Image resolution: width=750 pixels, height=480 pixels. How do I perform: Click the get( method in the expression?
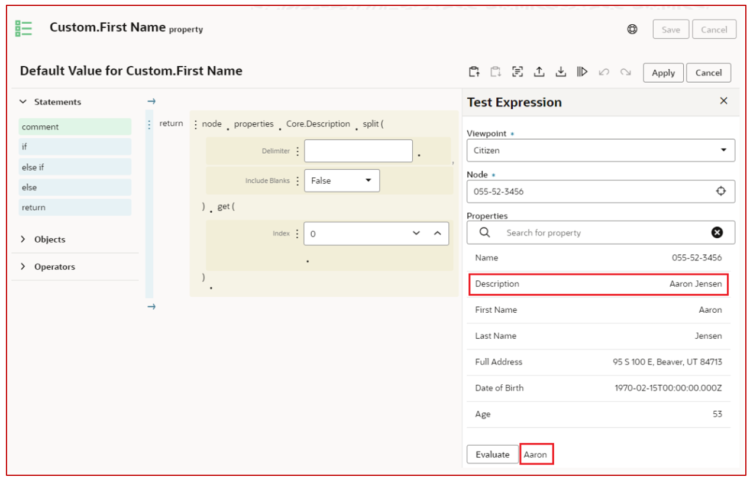pyautogui.click(x=226, y=207)
